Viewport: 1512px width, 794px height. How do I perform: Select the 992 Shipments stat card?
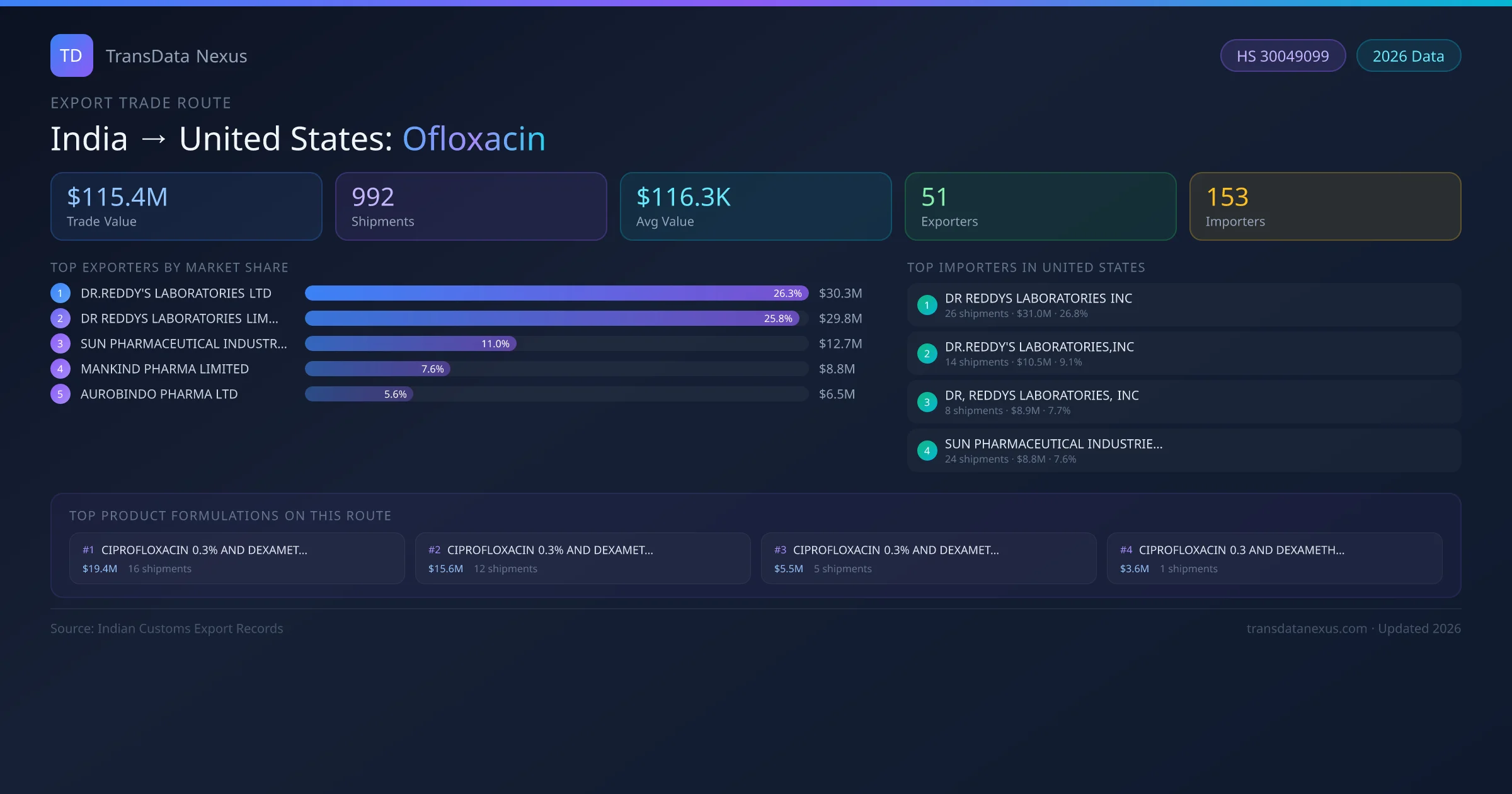[x=471, y=206]
